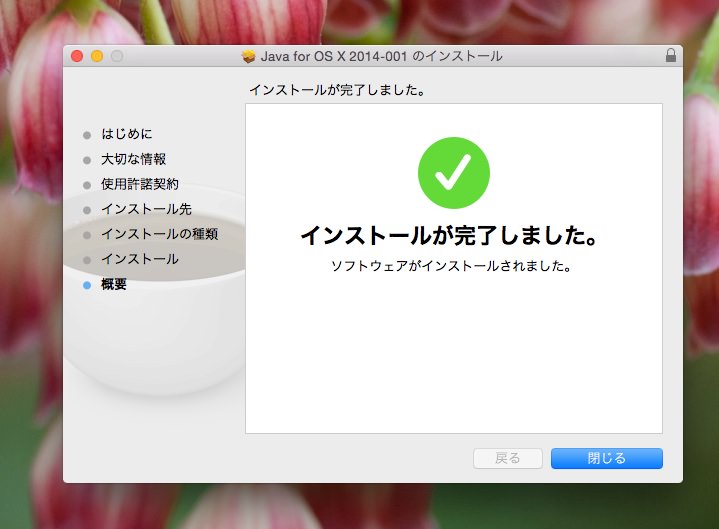
Task: Click the ソフトウェアがインストールされました message
Action: [x=451, y=266]
